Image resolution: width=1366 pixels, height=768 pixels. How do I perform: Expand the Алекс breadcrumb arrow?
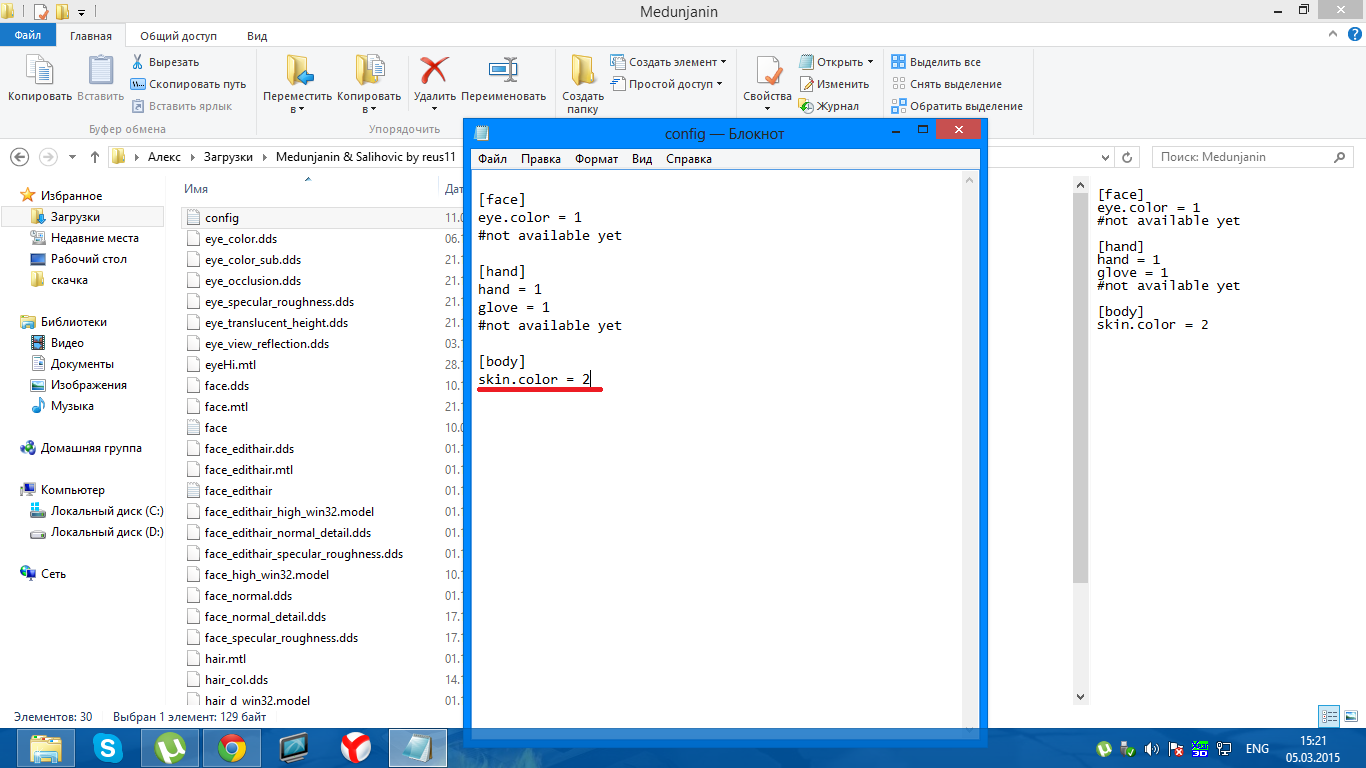190,157
